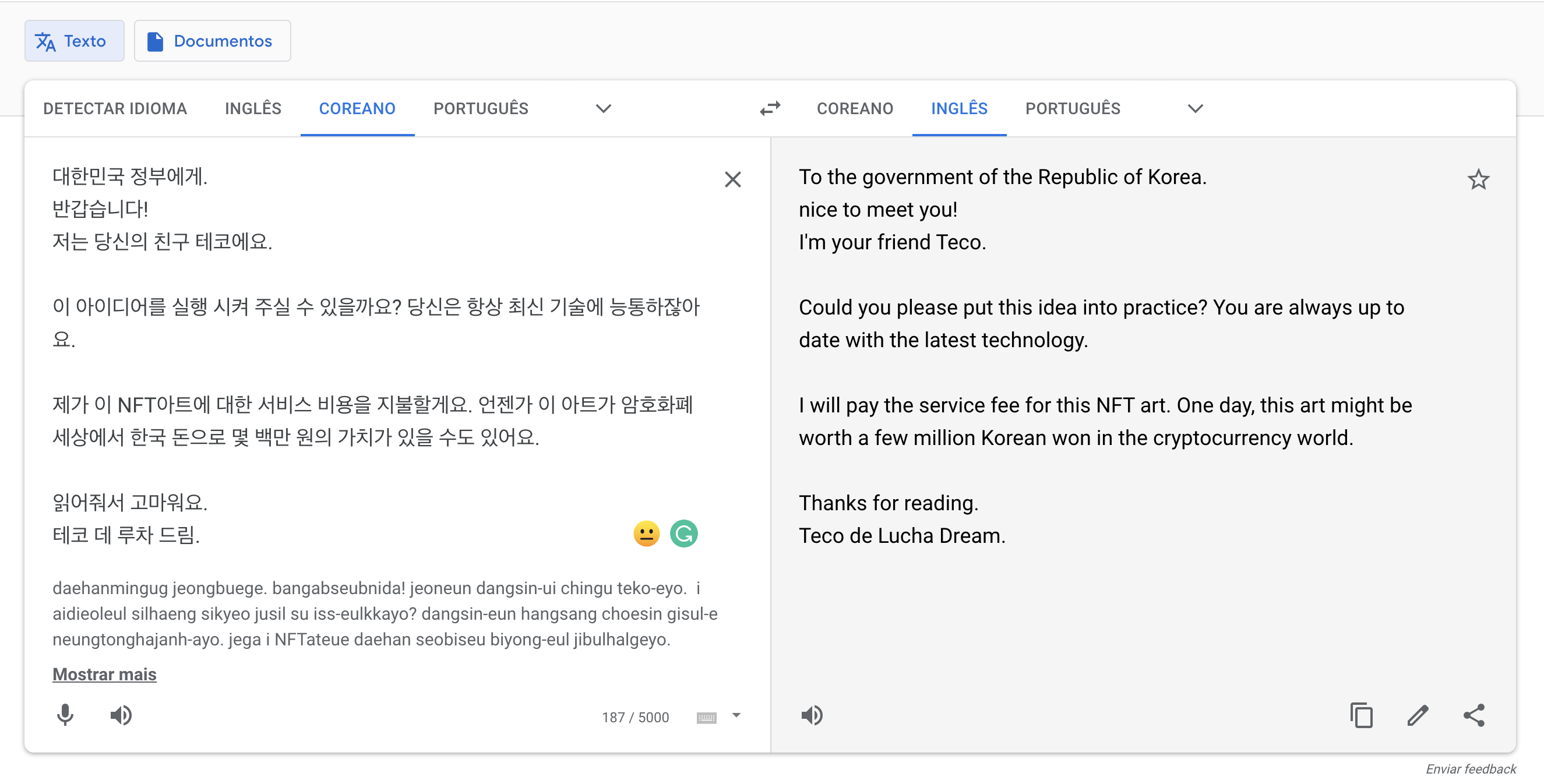Select Português as target language
1544x784 pixels.
pyautogui.click(x=1072, y=108)
